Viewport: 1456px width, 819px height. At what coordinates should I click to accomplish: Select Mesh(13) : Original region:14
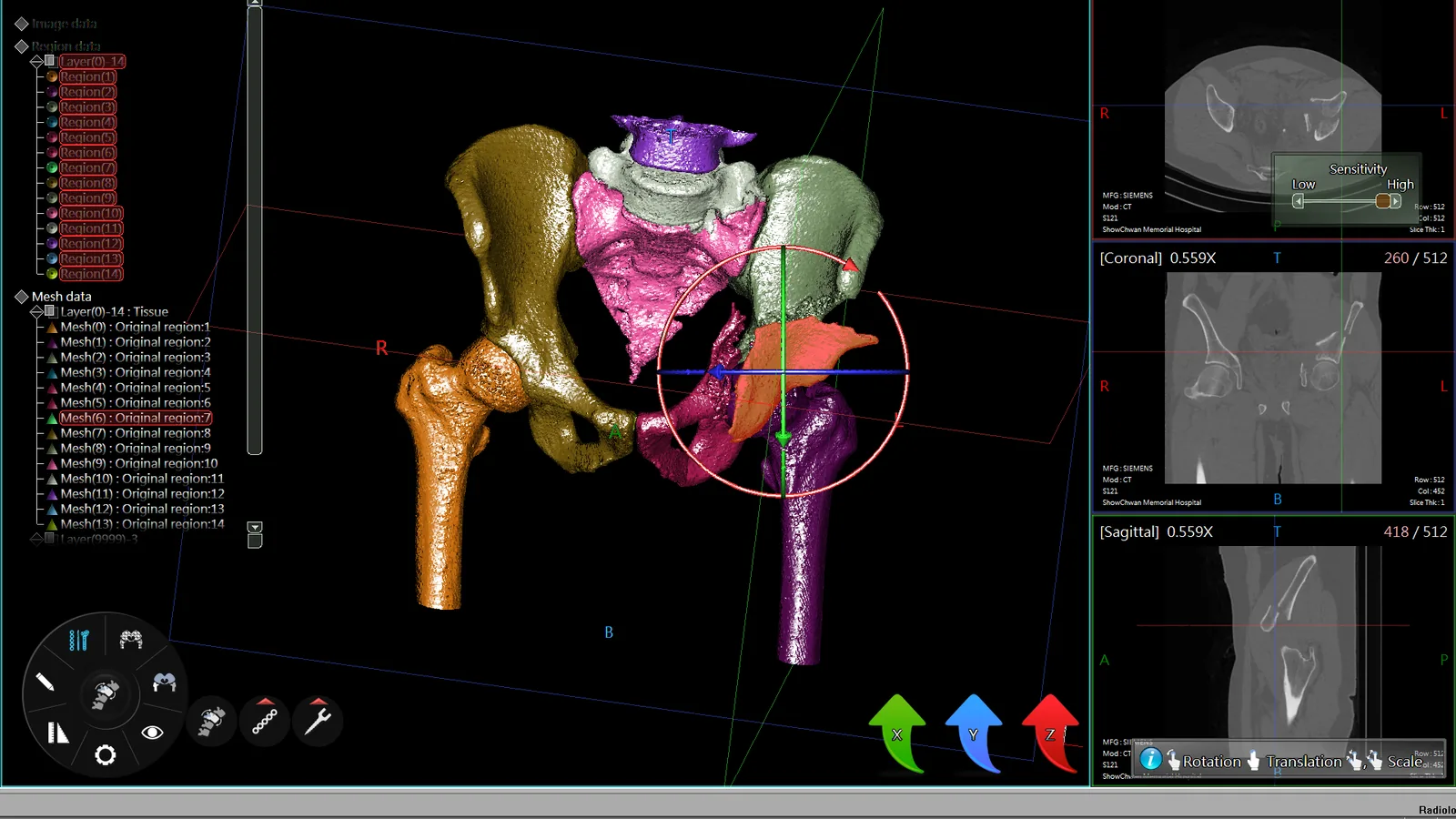tap(142, 524)
